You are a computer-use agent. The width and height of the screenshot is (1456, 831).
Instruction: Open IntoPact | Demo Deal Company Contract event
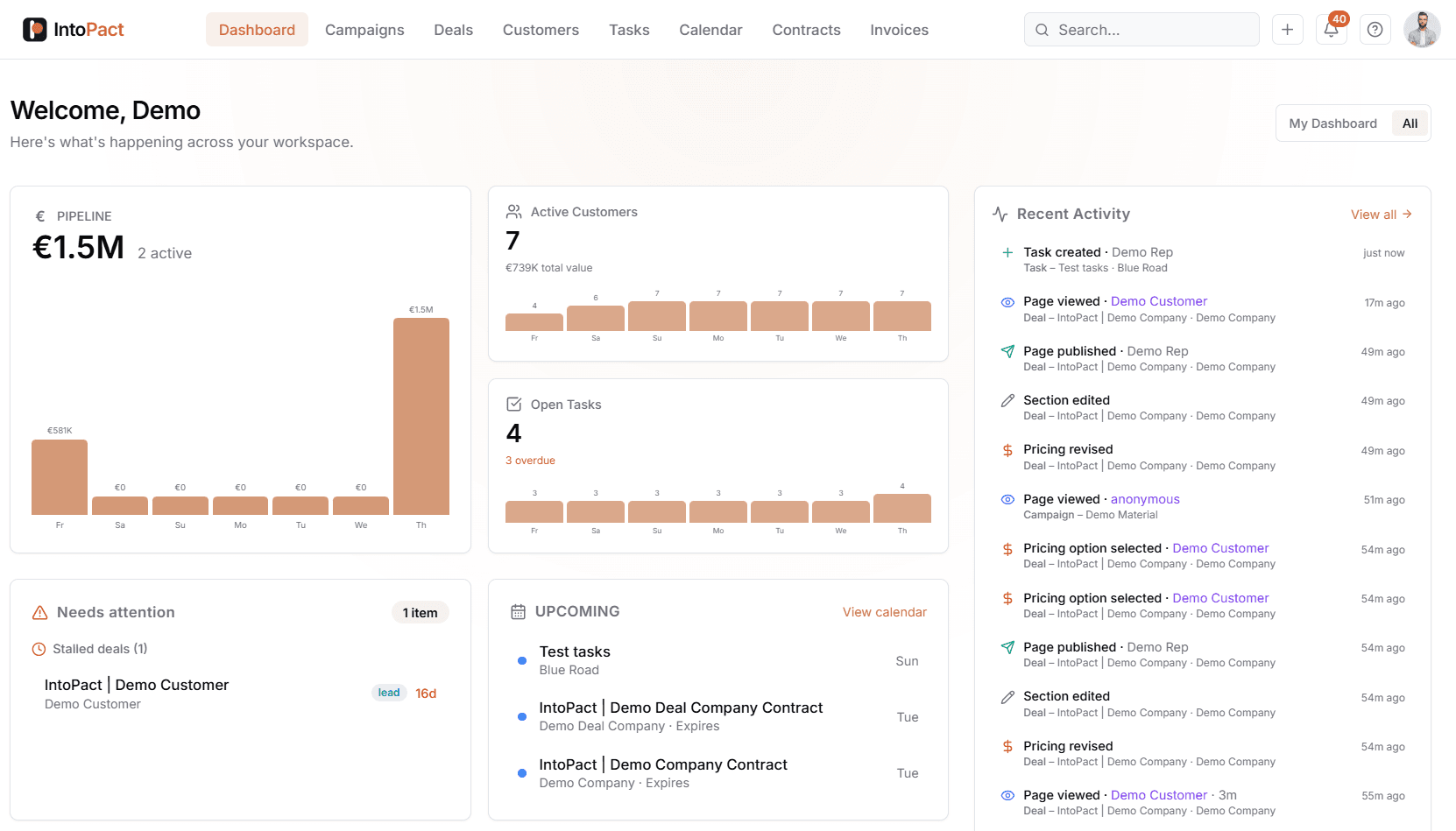[x=717, y=717]
